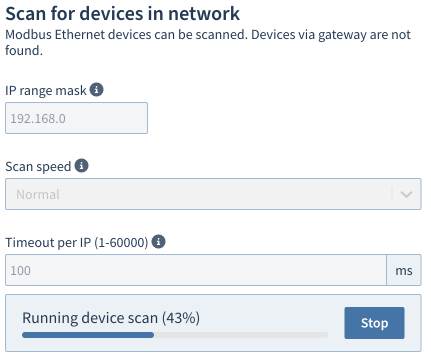Screen dimensions: 431x360
Task: Open the IP range mask info icon
Action: click(96, 90)
